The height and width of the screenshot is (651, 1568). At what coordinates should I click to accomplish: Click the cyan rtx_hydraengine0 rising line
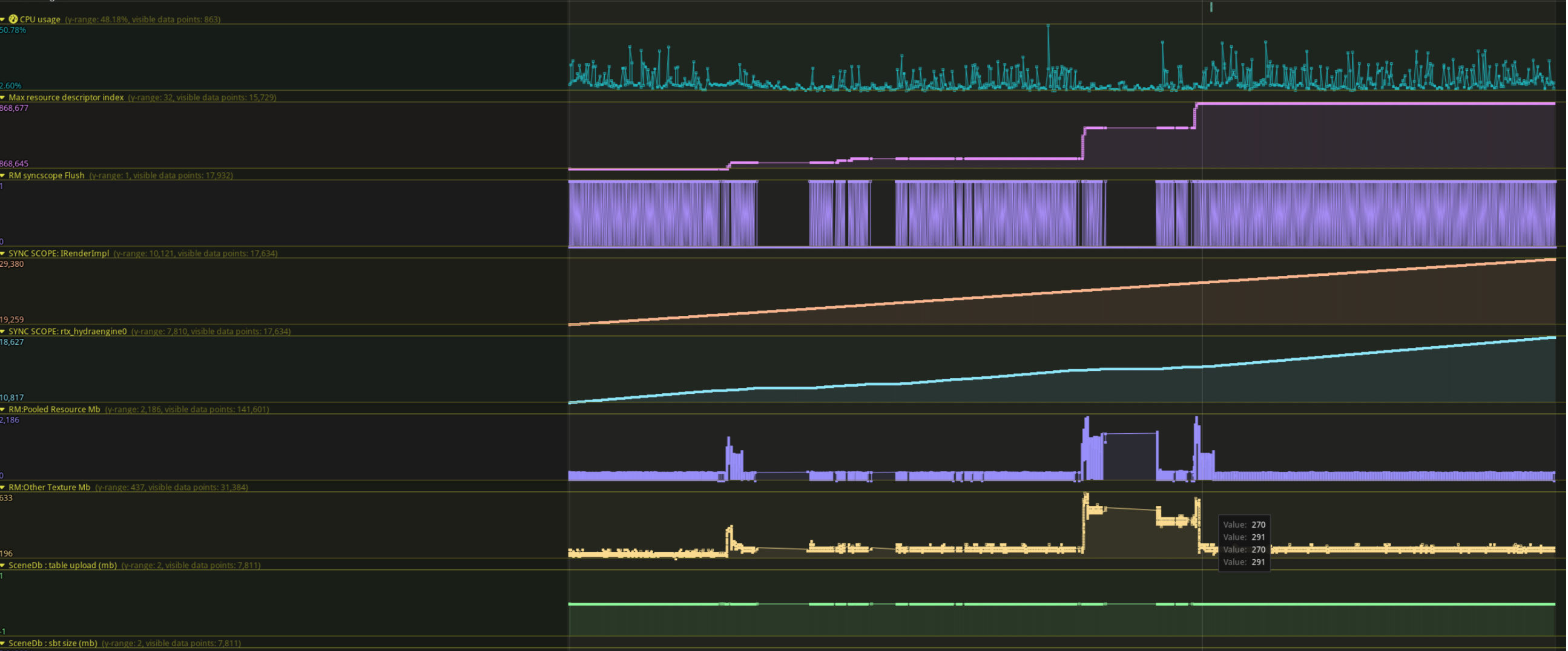(x=1062, y=370)
